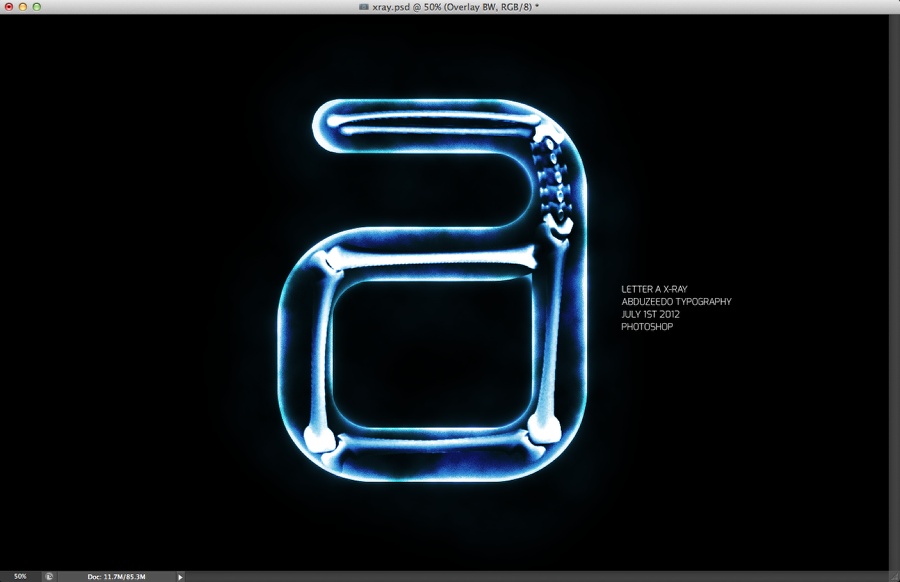Open the document info popup via the right-facing arrow
Image resolution: width=900 pixels, height=582 pixels.
(180, 575)
